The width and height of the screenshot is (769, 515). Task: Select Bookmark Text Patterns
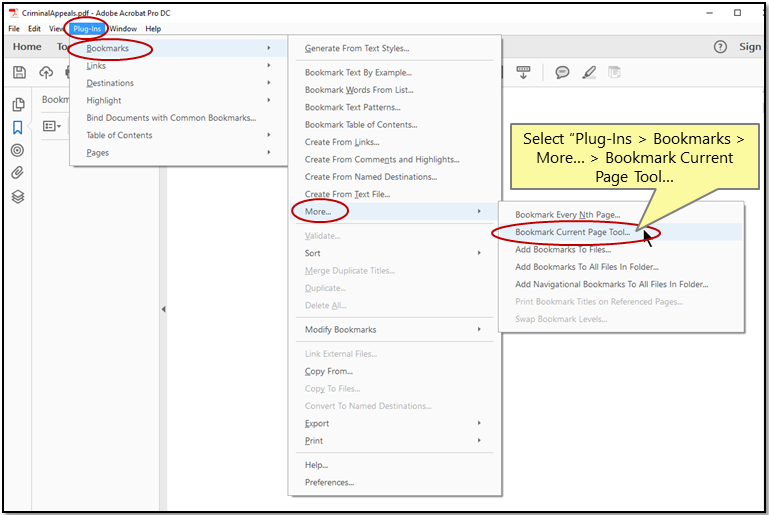tap(353, 107)
